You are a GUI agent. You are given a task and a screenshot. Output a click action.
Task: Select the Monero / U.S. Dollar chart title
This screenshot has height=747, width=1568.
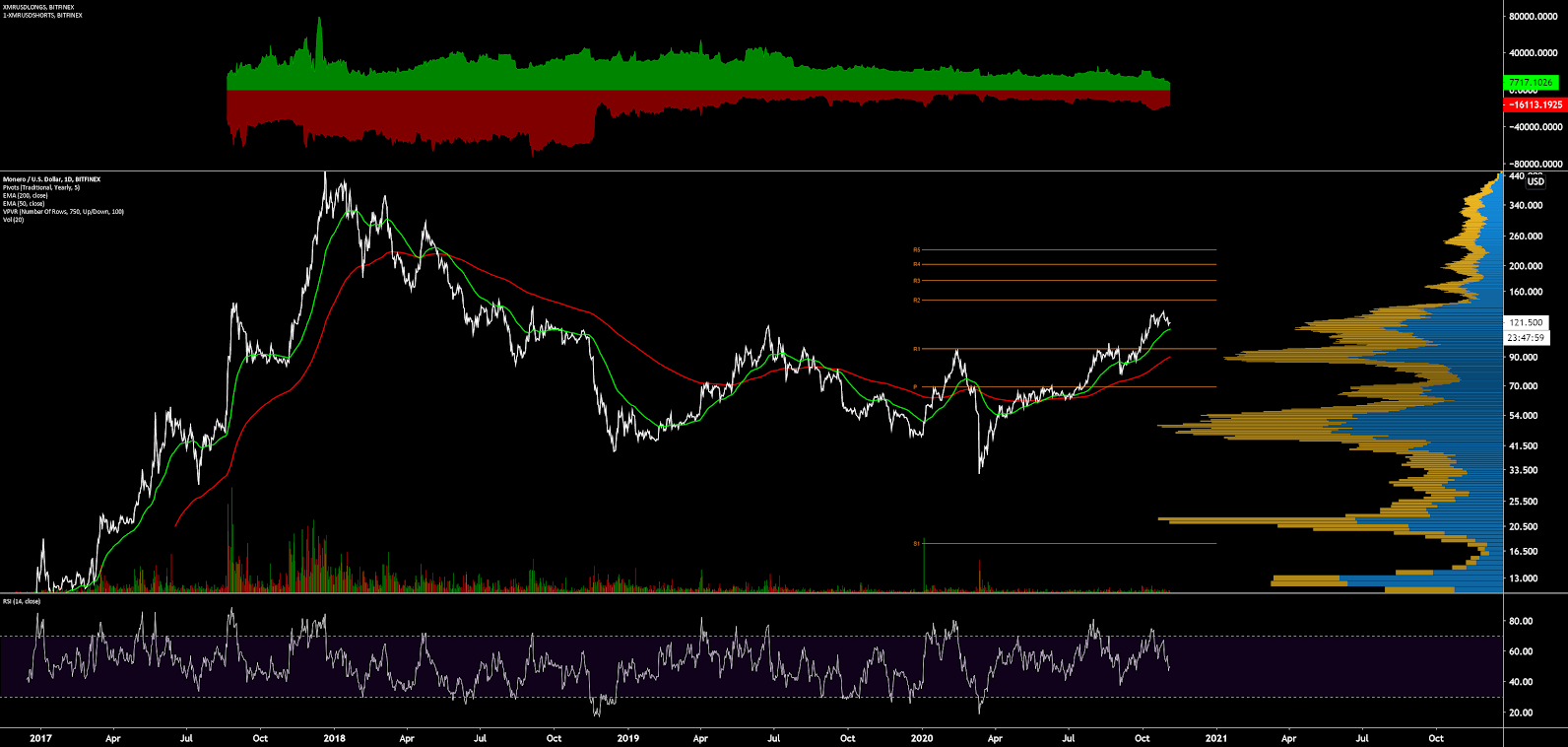51,179
